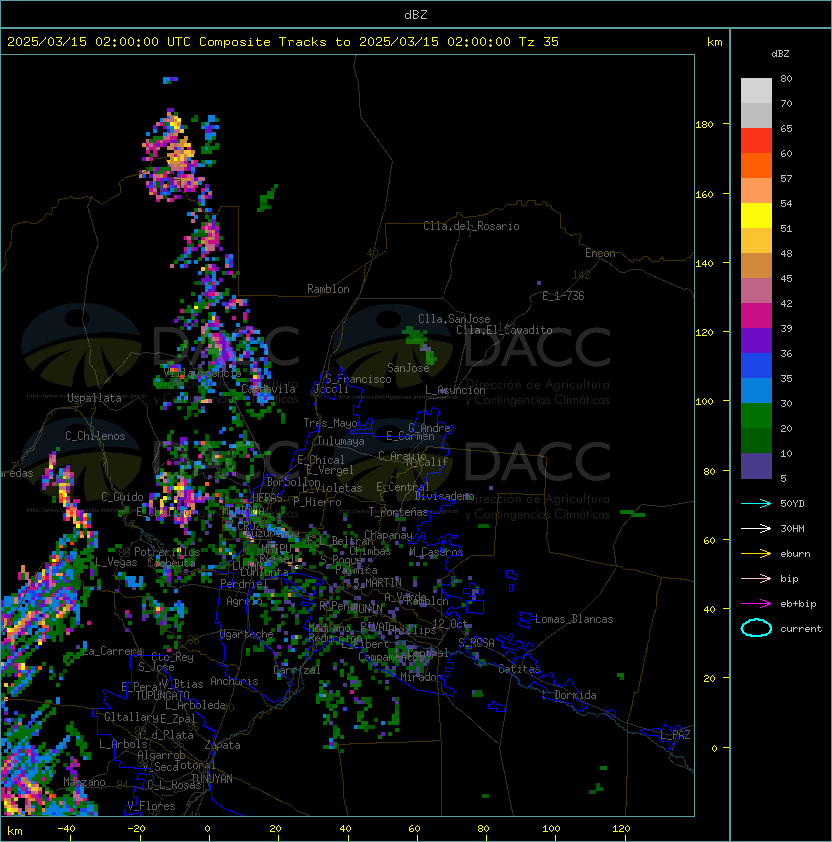Pick the magenta swatch below the 42 label
The width and height of the screenshot is (832, 842).
[x=756, y=316]
